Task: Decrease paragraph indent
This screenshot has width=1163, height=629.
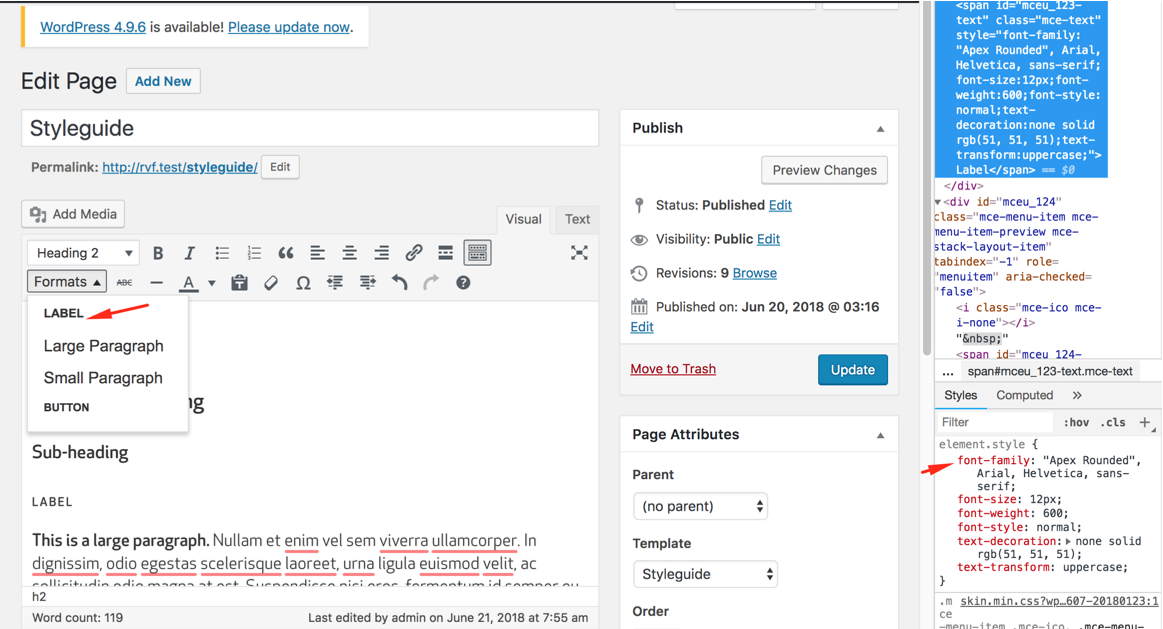Action: (335, 283)
